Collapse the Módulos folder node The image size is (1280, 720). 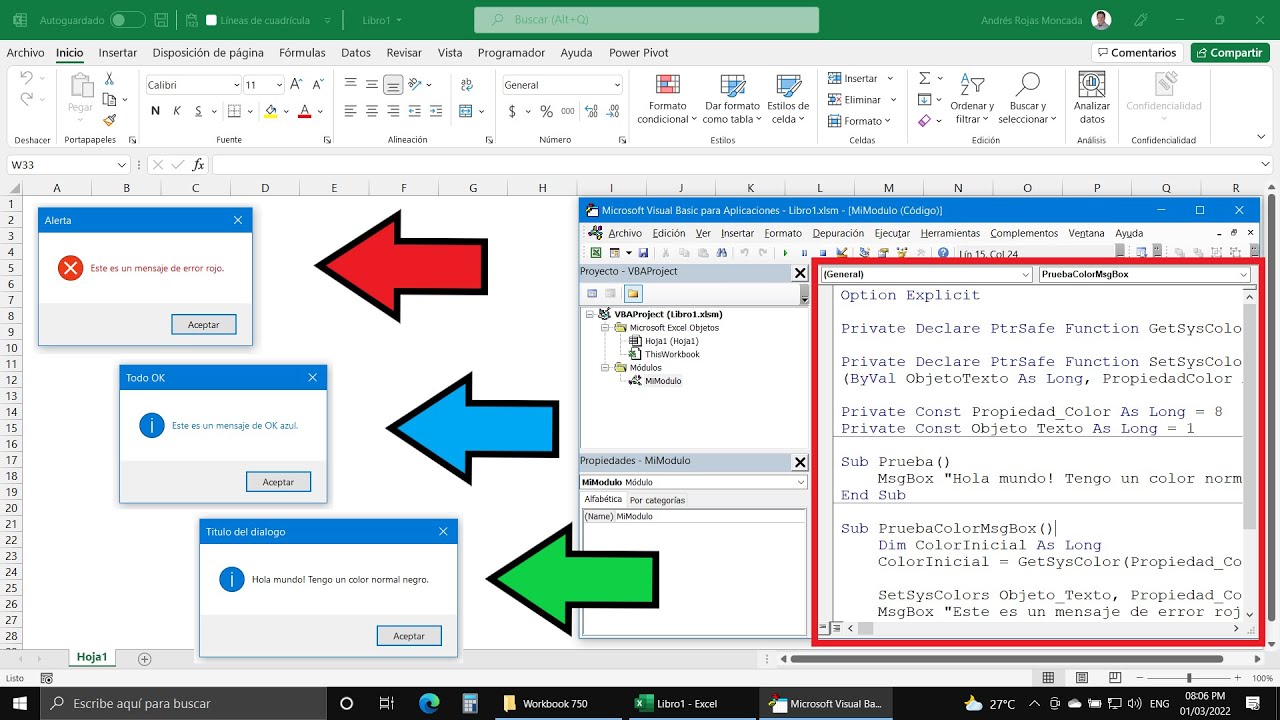point(605,367)
